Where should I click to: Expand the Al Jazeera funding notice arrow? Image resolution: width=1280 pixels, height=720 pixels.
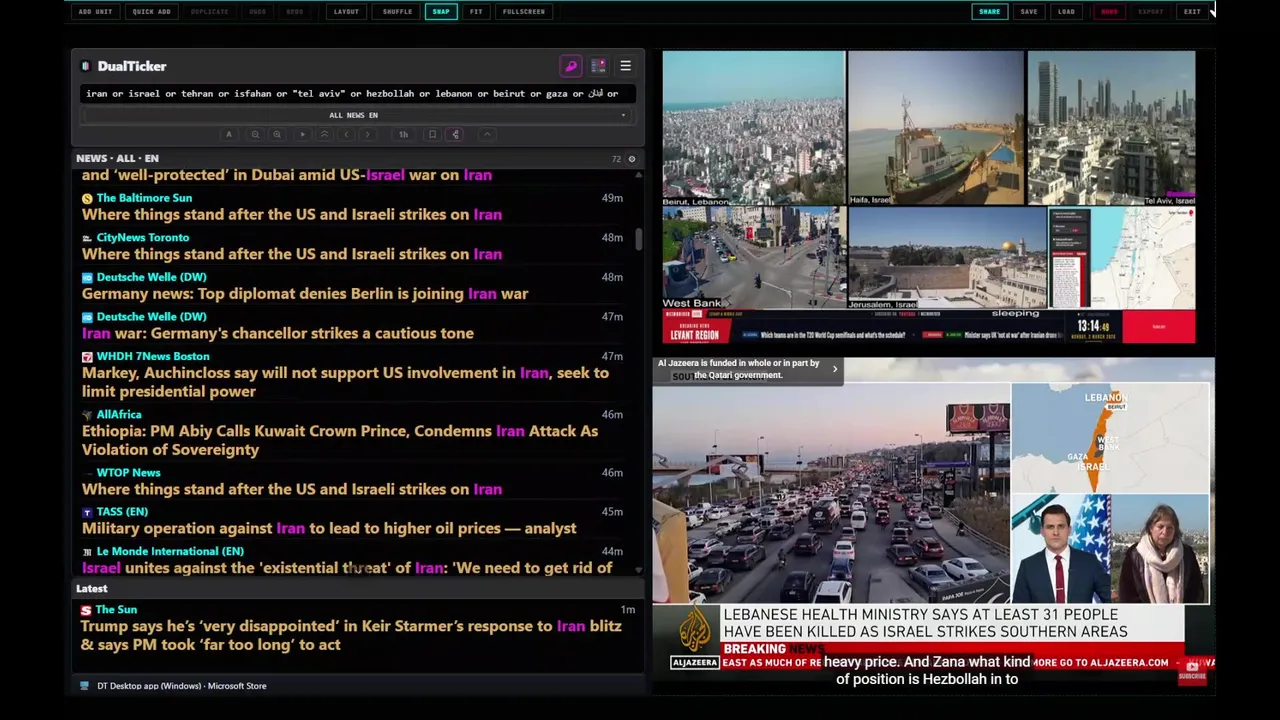[835, 369]
